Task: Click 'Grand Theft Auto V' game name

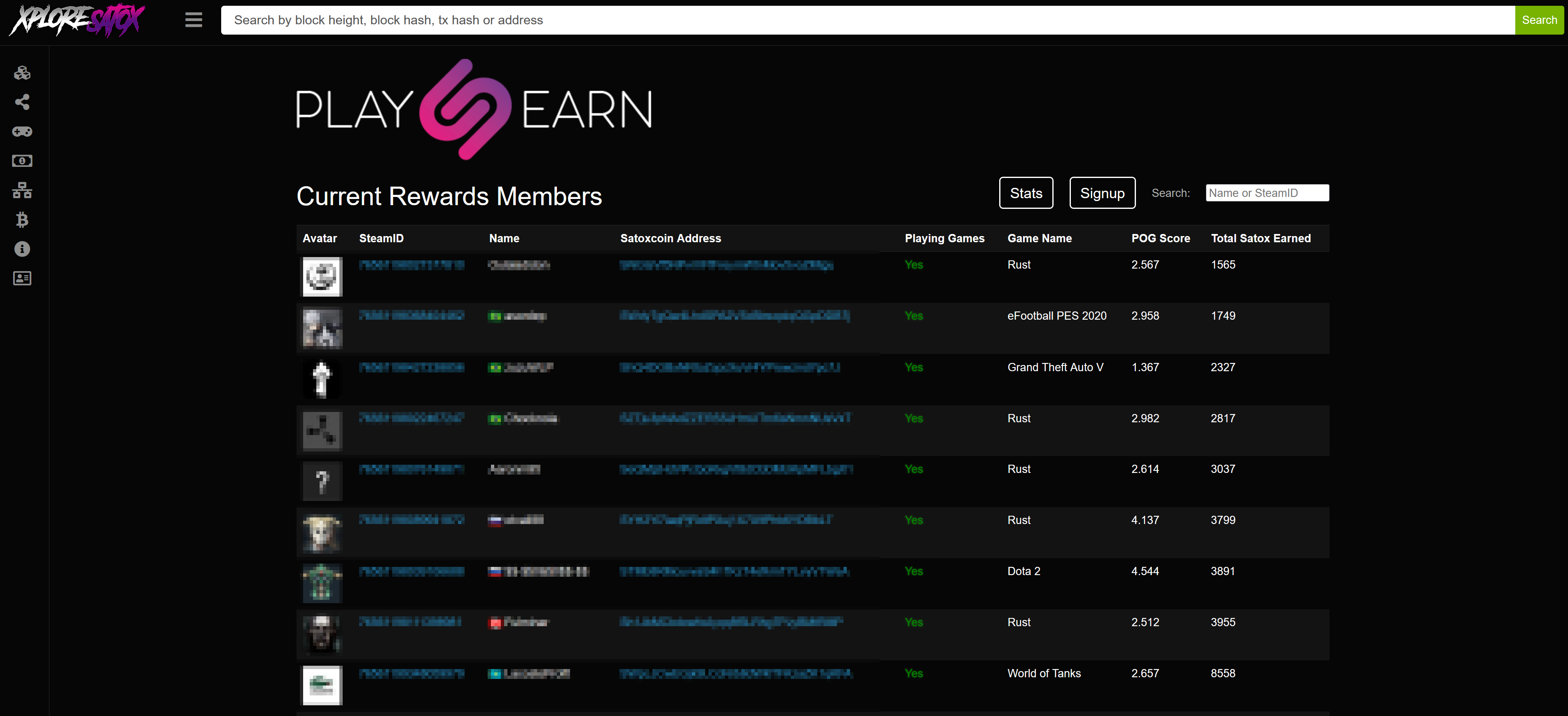Action: click(1056, 367)
